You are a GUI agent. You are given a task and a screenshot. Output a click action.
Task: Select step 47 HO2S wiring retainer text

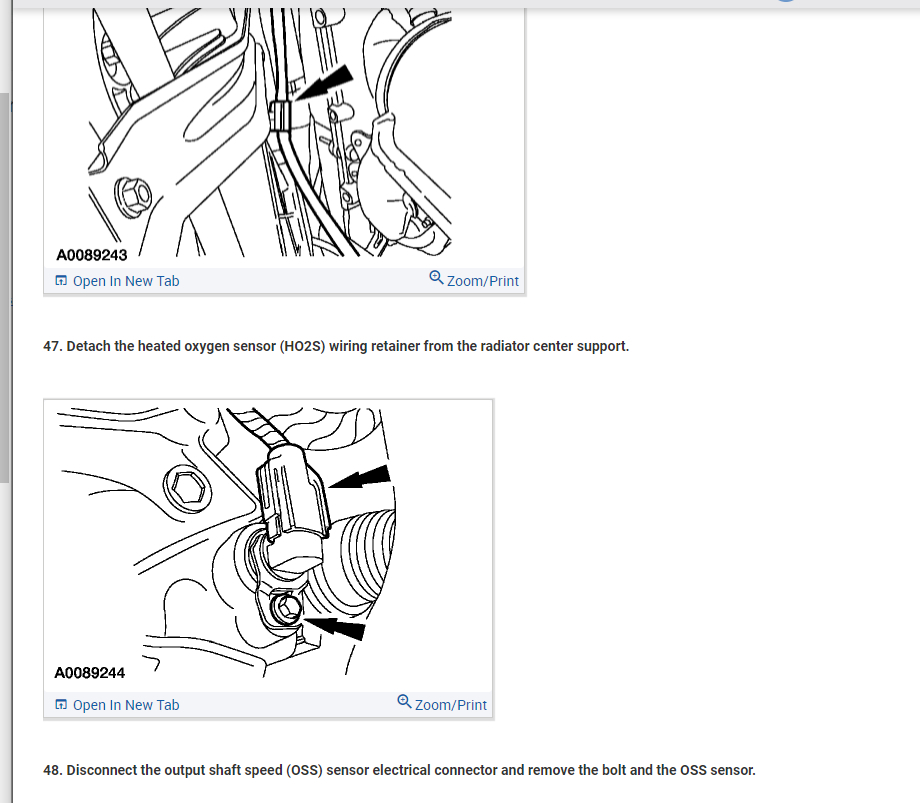(x=336, y=346)
